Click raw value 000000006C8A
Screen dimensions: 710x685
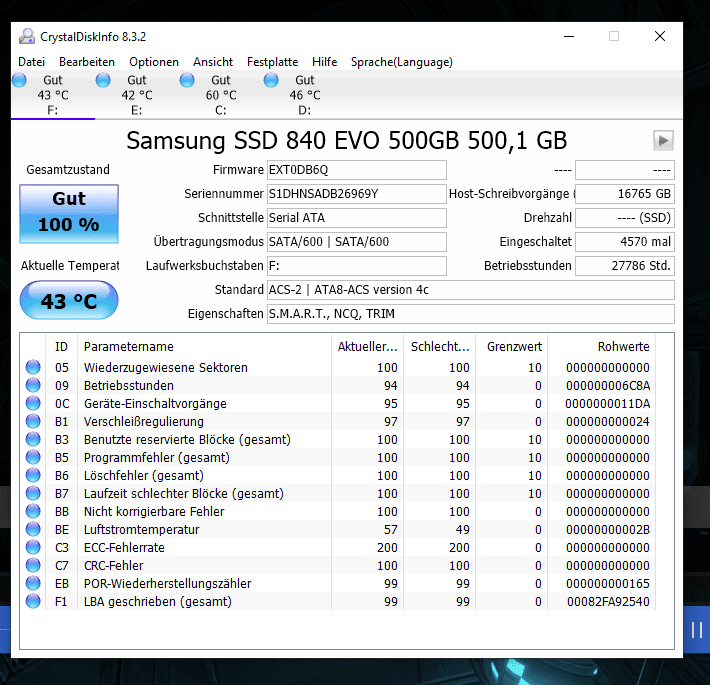point(608,386)
